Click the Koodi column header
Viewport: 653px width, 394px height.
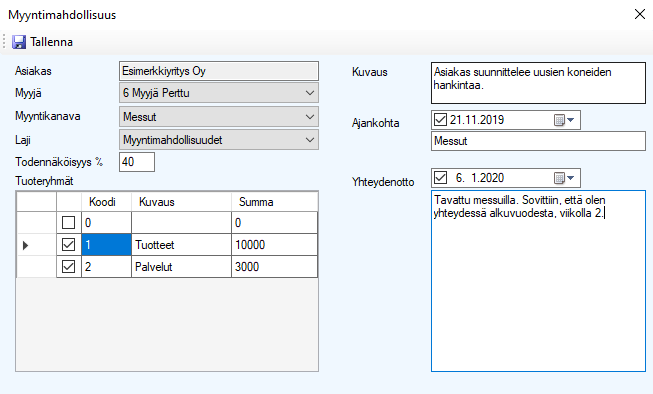pyautogui.click(x=107, y=202)
